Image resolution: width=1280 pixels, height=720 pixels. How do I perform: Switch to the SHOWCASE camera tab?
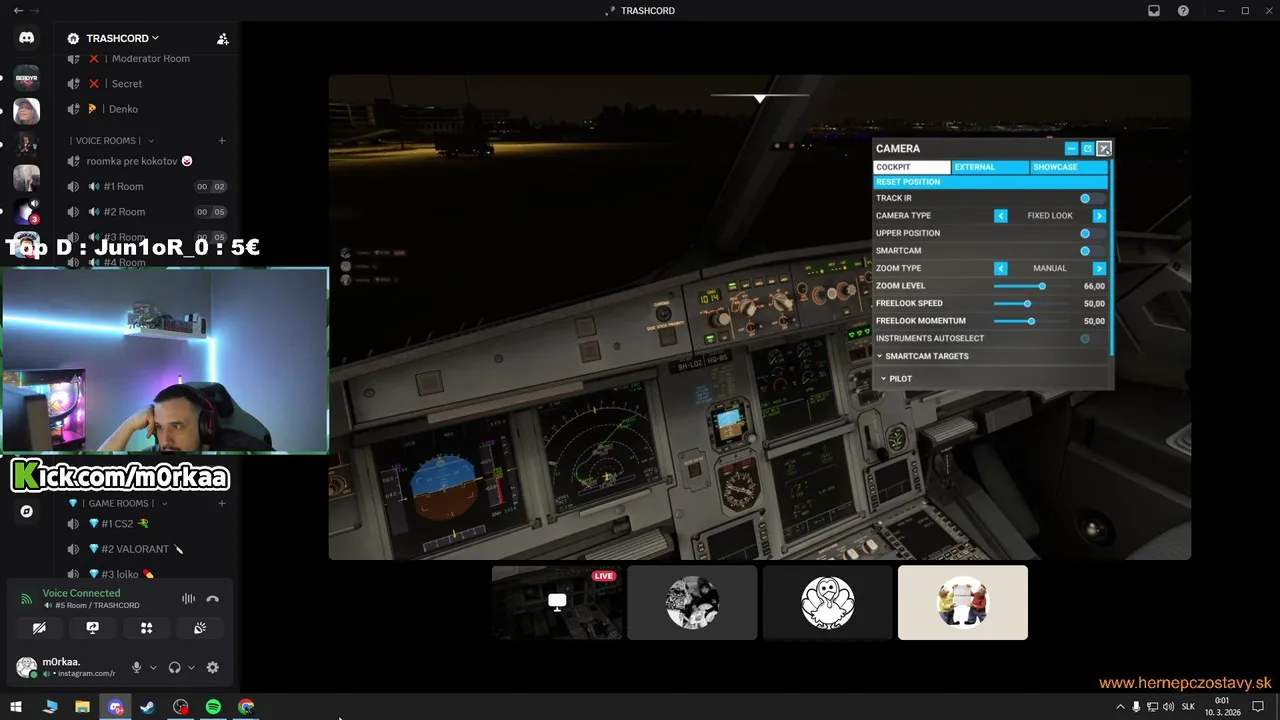coord(1069,167)
